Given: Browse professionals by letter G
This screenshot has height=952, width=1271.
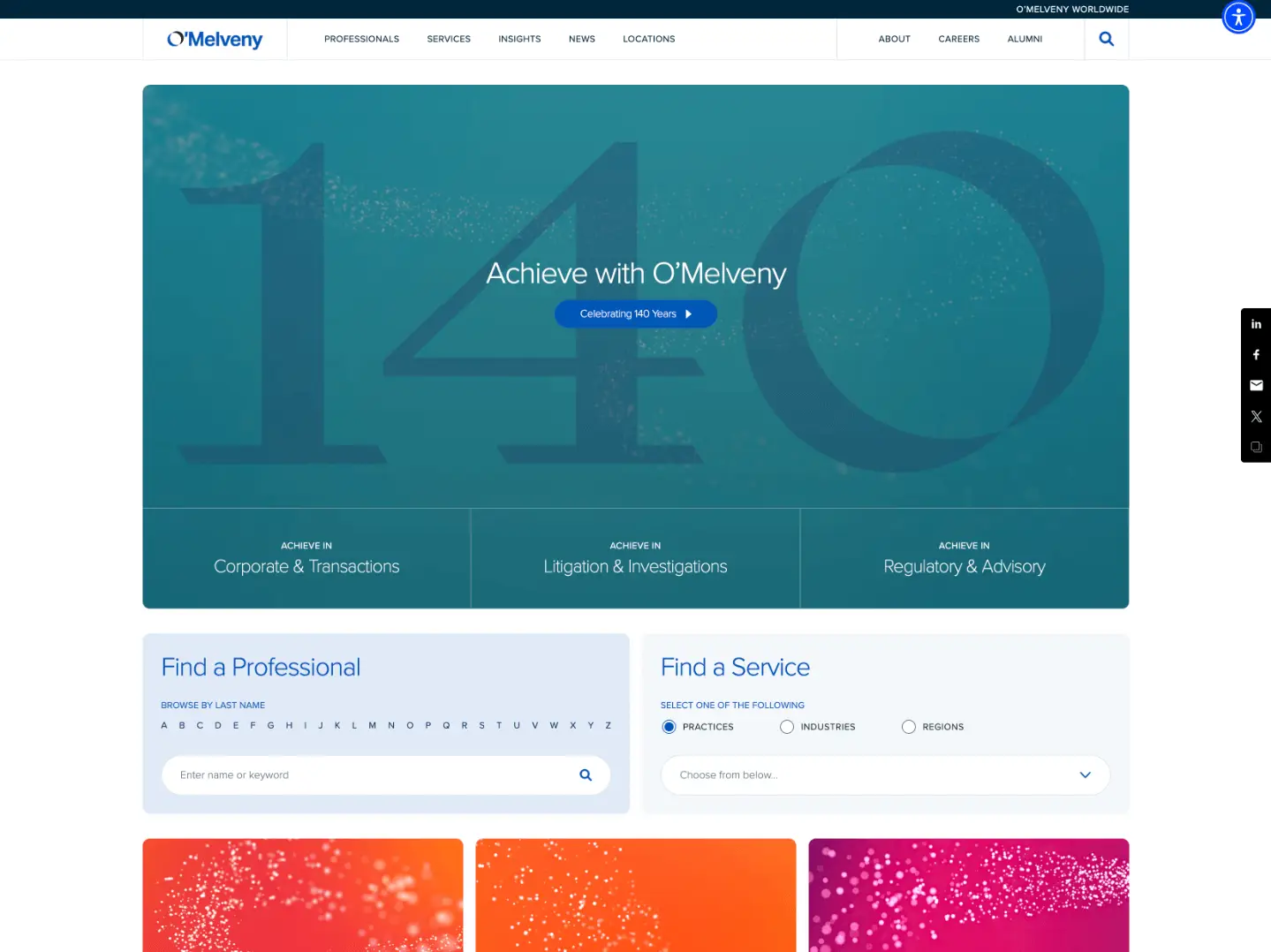Looking at the screenshot, I should pos(270,725).
